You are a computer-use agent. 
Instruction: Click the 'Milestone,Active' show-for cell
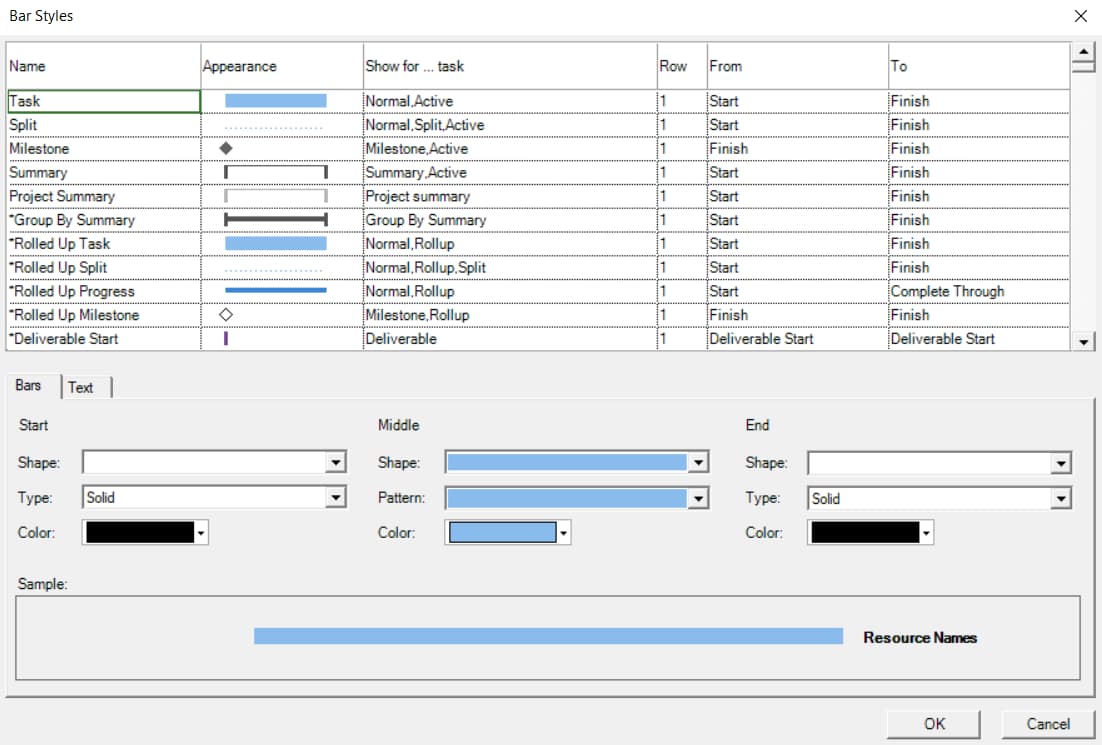510,149
